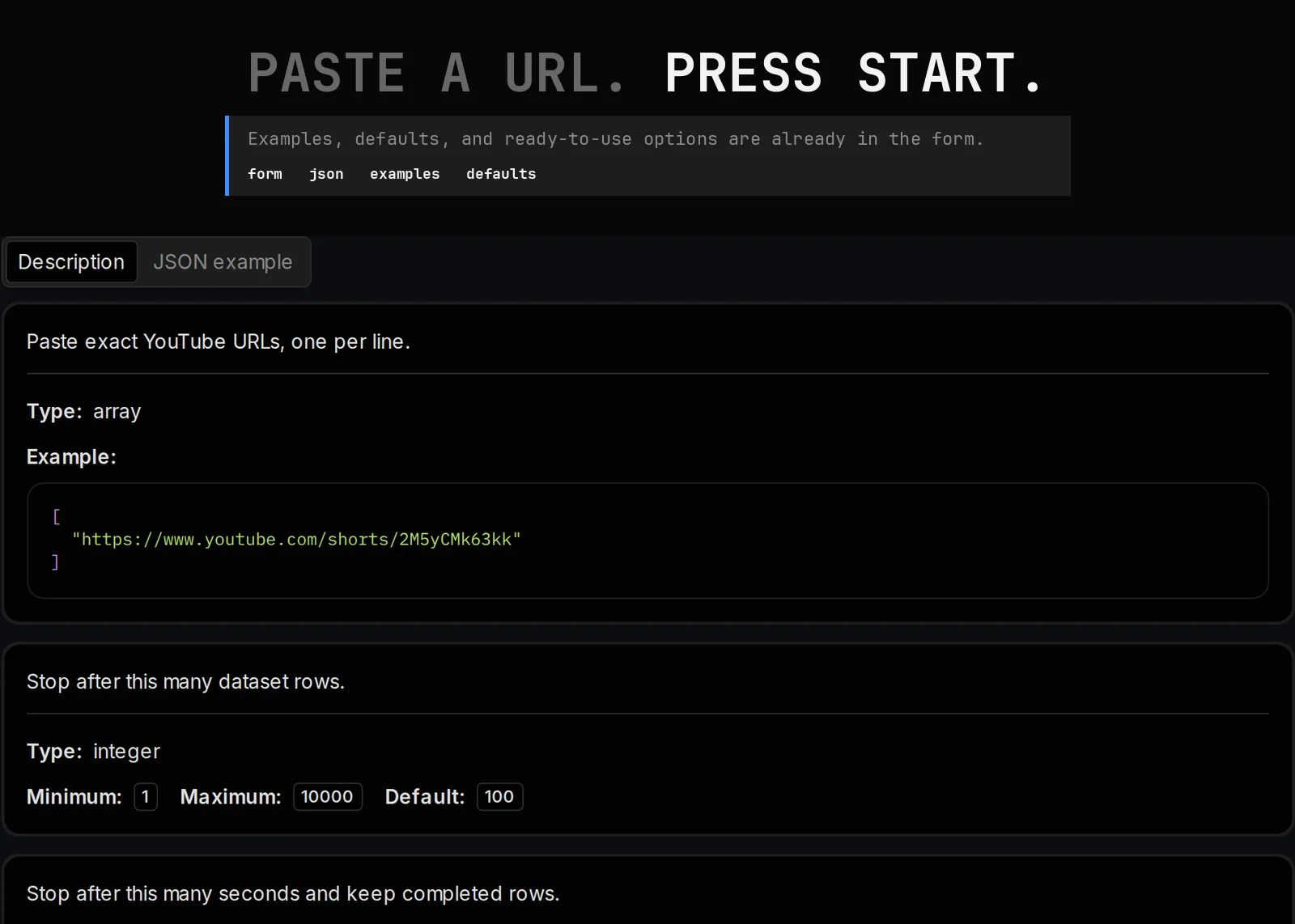The height and width of the screenshot is (924, 1295).
Task: Click 'Stop after this many dataset rows.' text
Action: pyautogui.click(x=185, y=682)
